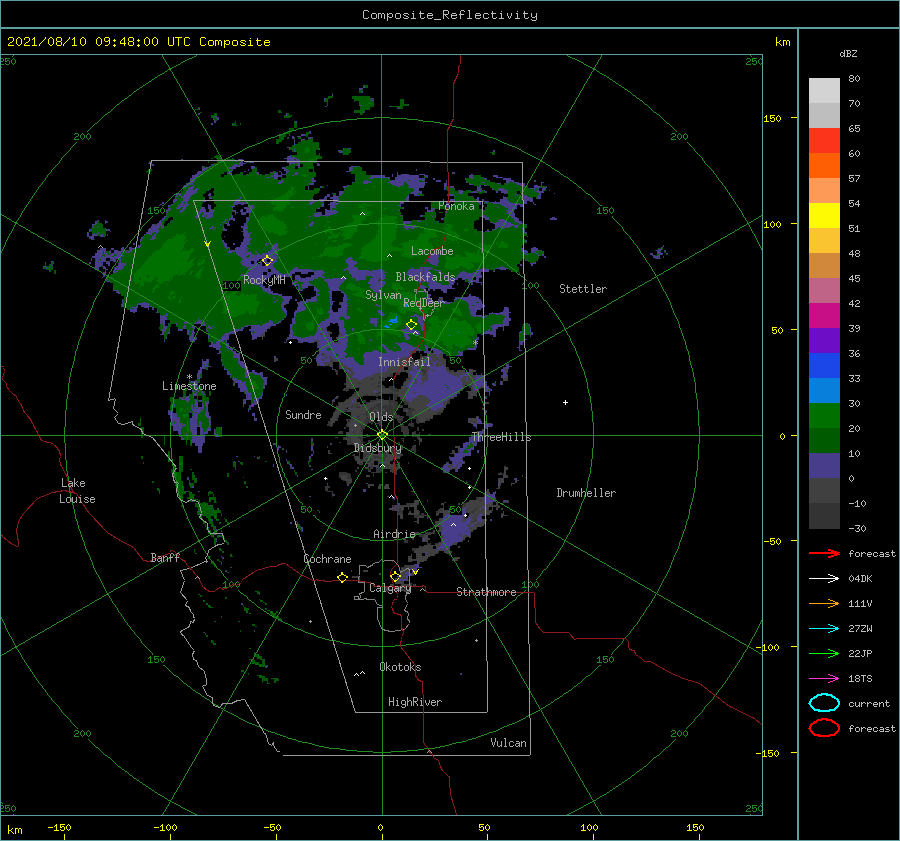900x841 pixels.
Task: Click the Banff town label
Action: point(165,557)
